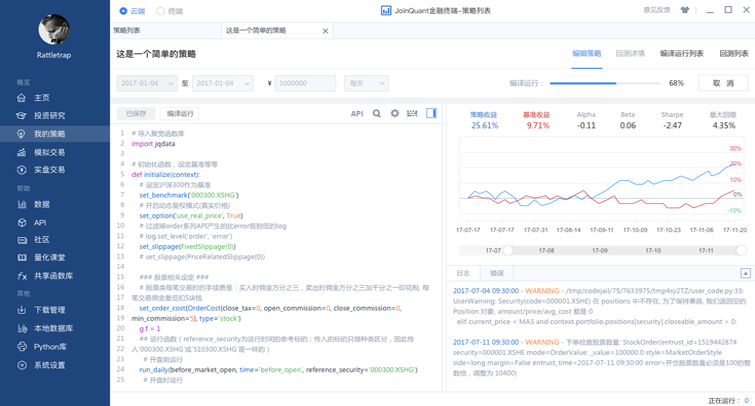Viewport: 755px width, 406px height.
Task: Click the right handle of chart range slider
Action: pos(741,250)
